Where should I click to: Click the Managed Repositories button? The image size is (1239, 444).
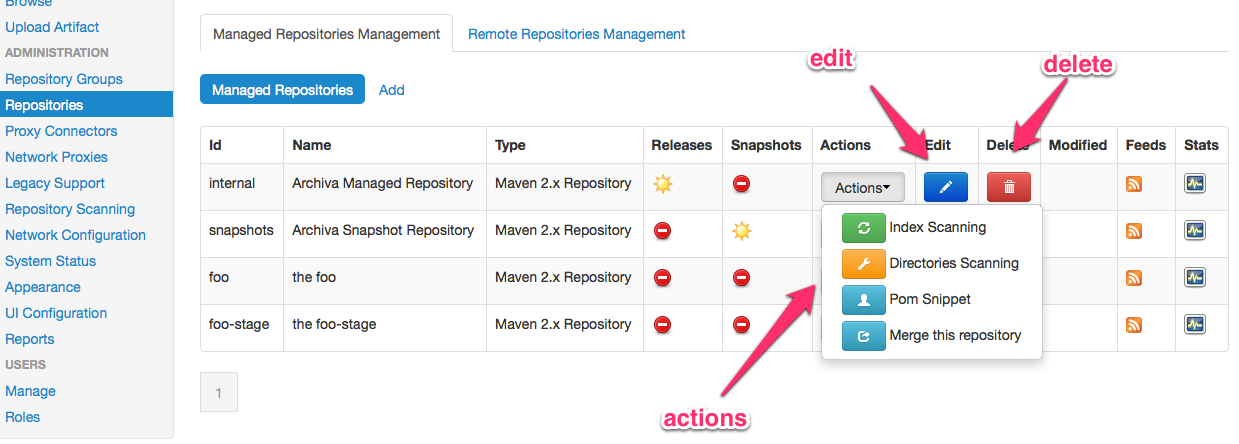[x=282, y=90]
